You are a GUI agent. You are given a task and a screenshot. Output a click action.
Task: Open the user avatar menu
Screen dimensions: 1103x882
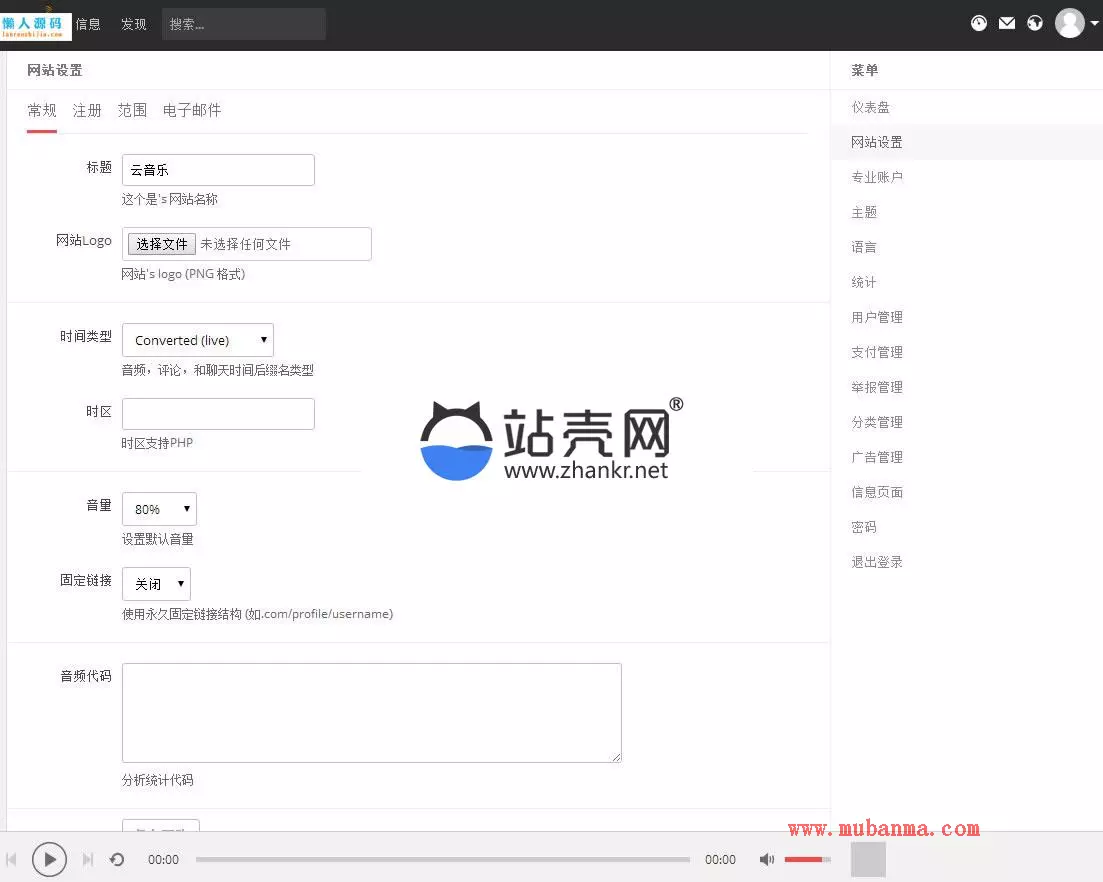point(1070,23)
